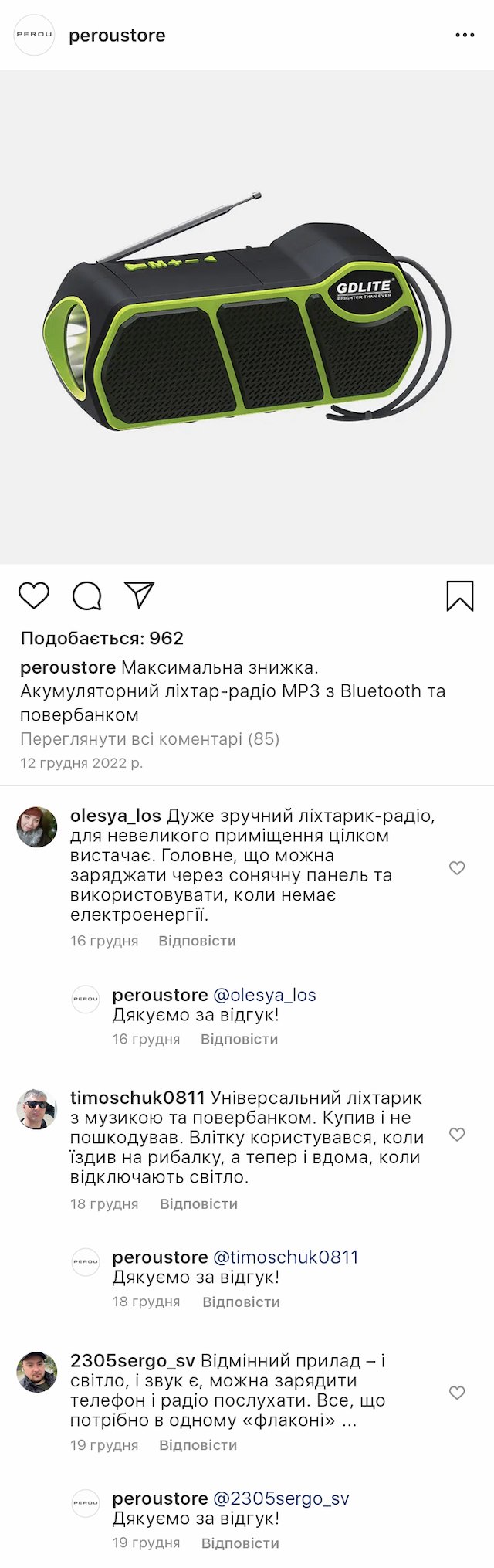Like the 2305sergo_sv comment
The width and height of the screenshot is (494, 1568).
(x=457, y=1393)
